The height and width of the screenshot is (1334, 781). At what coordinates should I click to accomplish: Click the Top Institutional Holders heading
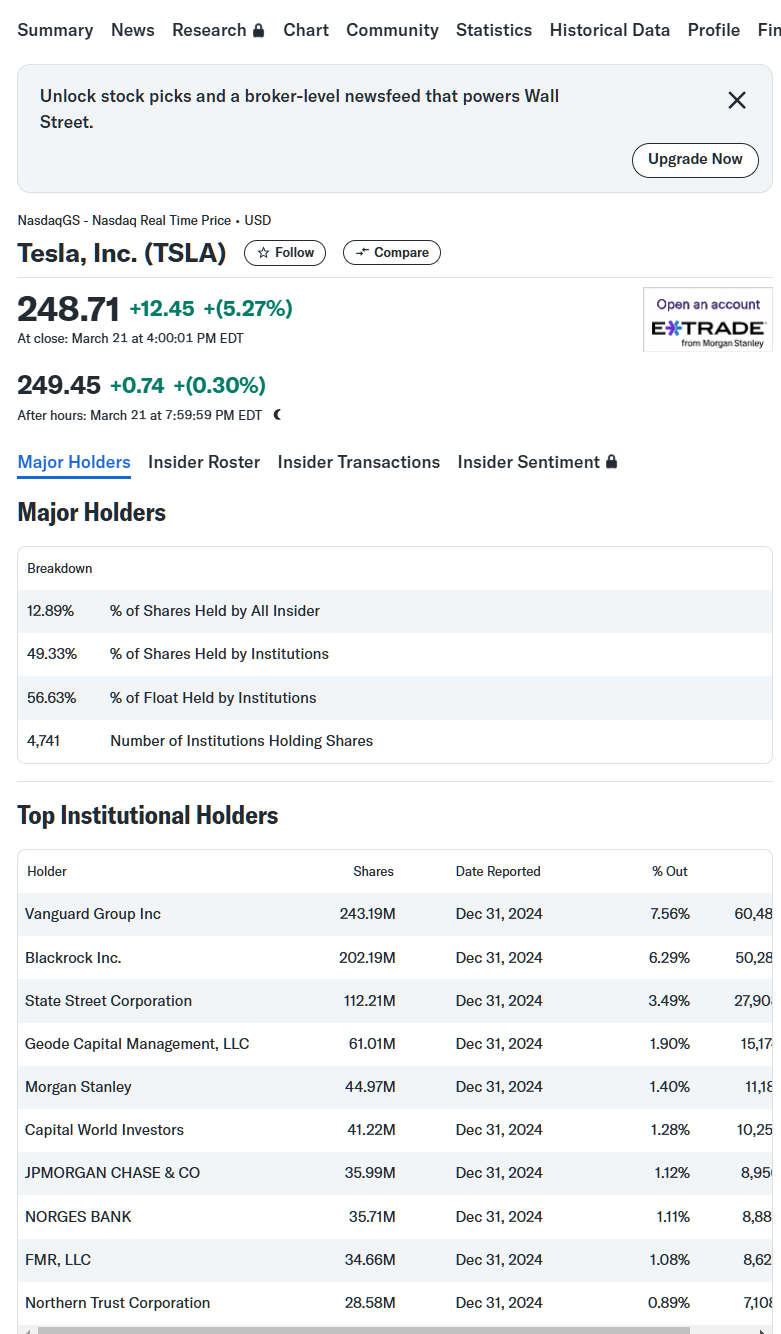[148, 816]
